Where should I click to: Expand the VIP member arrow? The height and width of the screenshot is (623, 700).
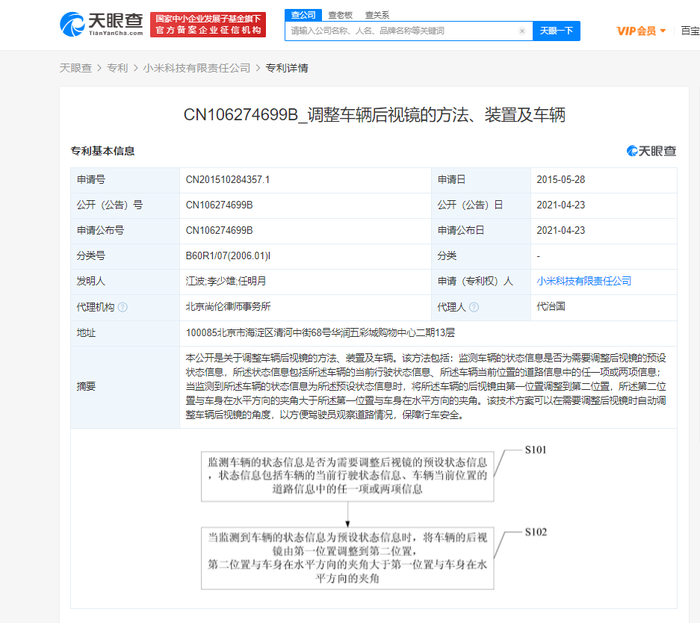click(663, 31)
